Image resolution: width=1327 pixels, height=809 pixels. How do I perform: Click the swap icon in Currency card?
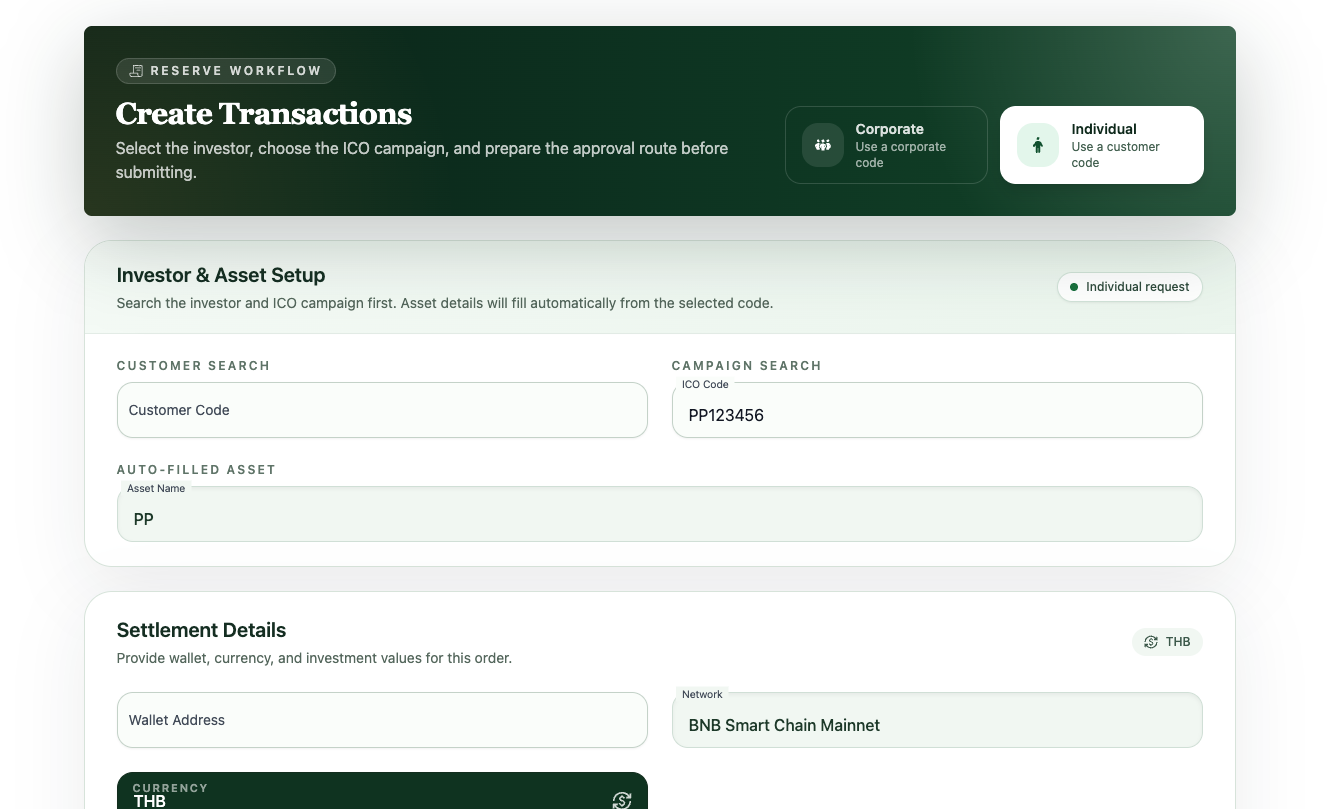click(621, 799)
